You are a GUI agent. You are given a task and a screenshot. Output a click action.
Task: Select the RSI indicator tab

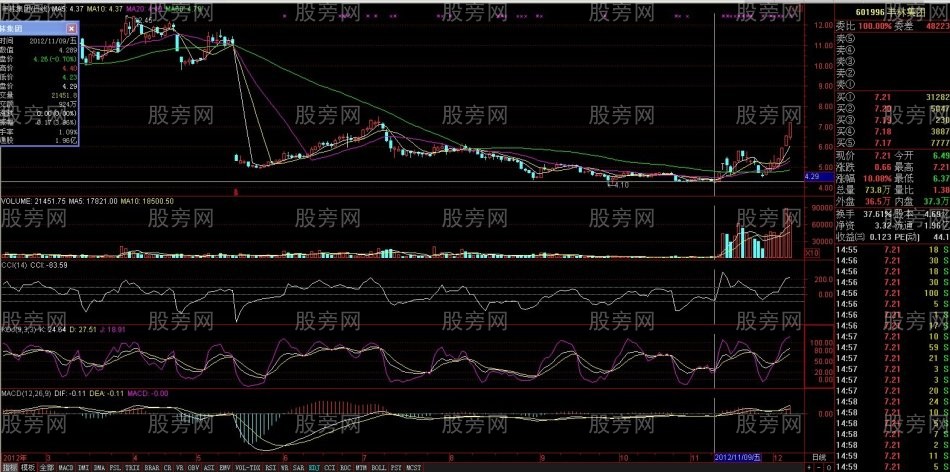(270, 468)
